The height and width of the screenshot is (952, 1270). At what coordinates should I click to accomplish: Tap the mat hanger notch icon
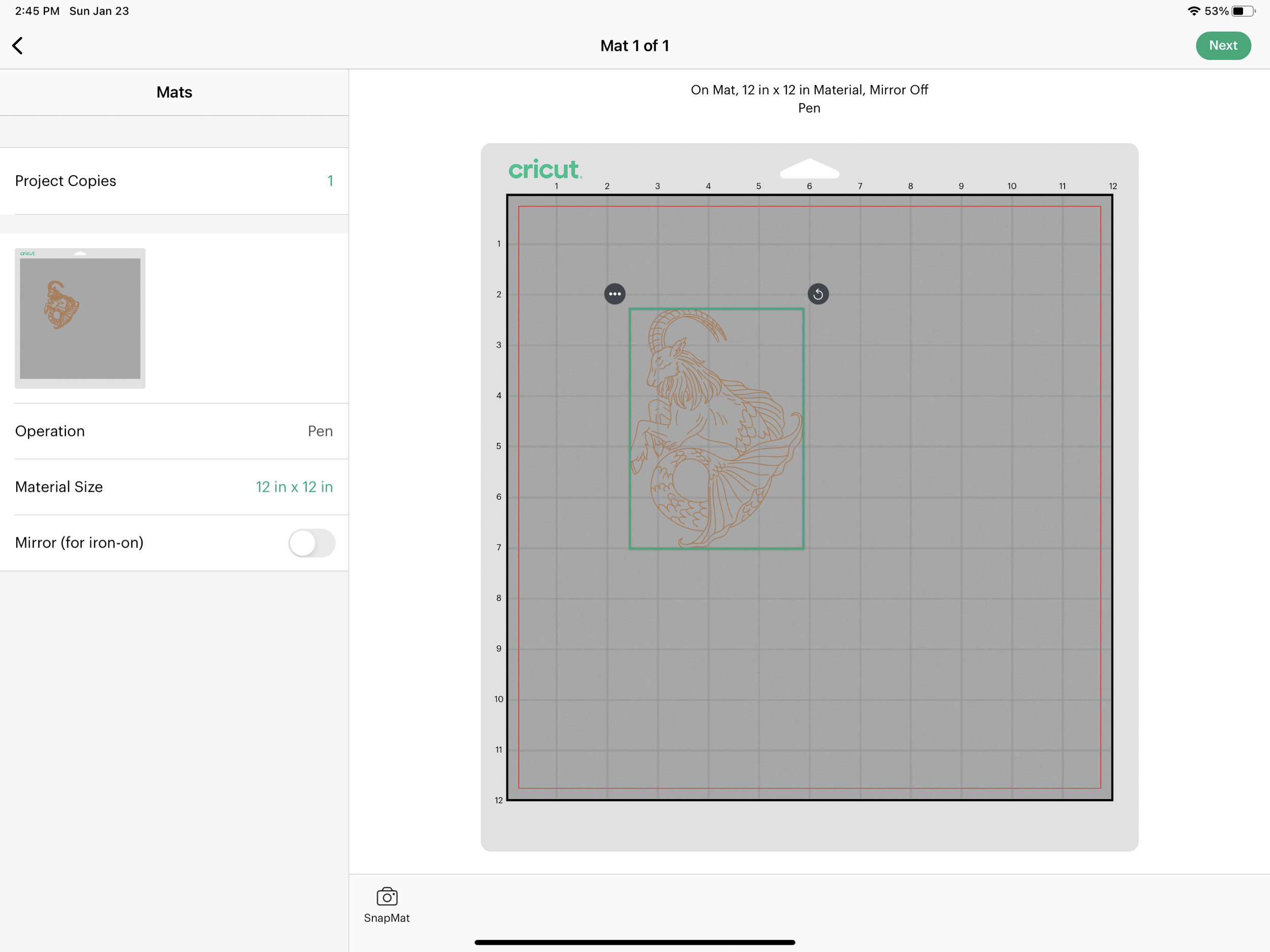coord(809,168)
